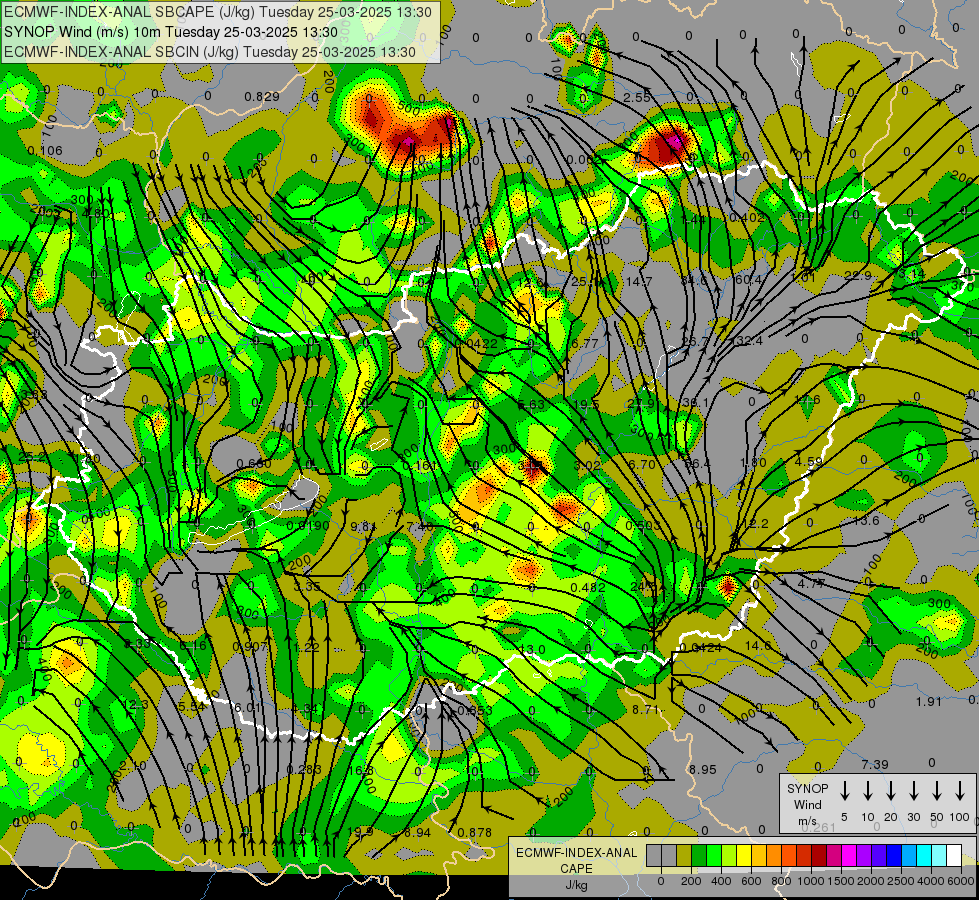
Task: Click the 30 m/s wind arrow in legend
Action: coord(914,791)
